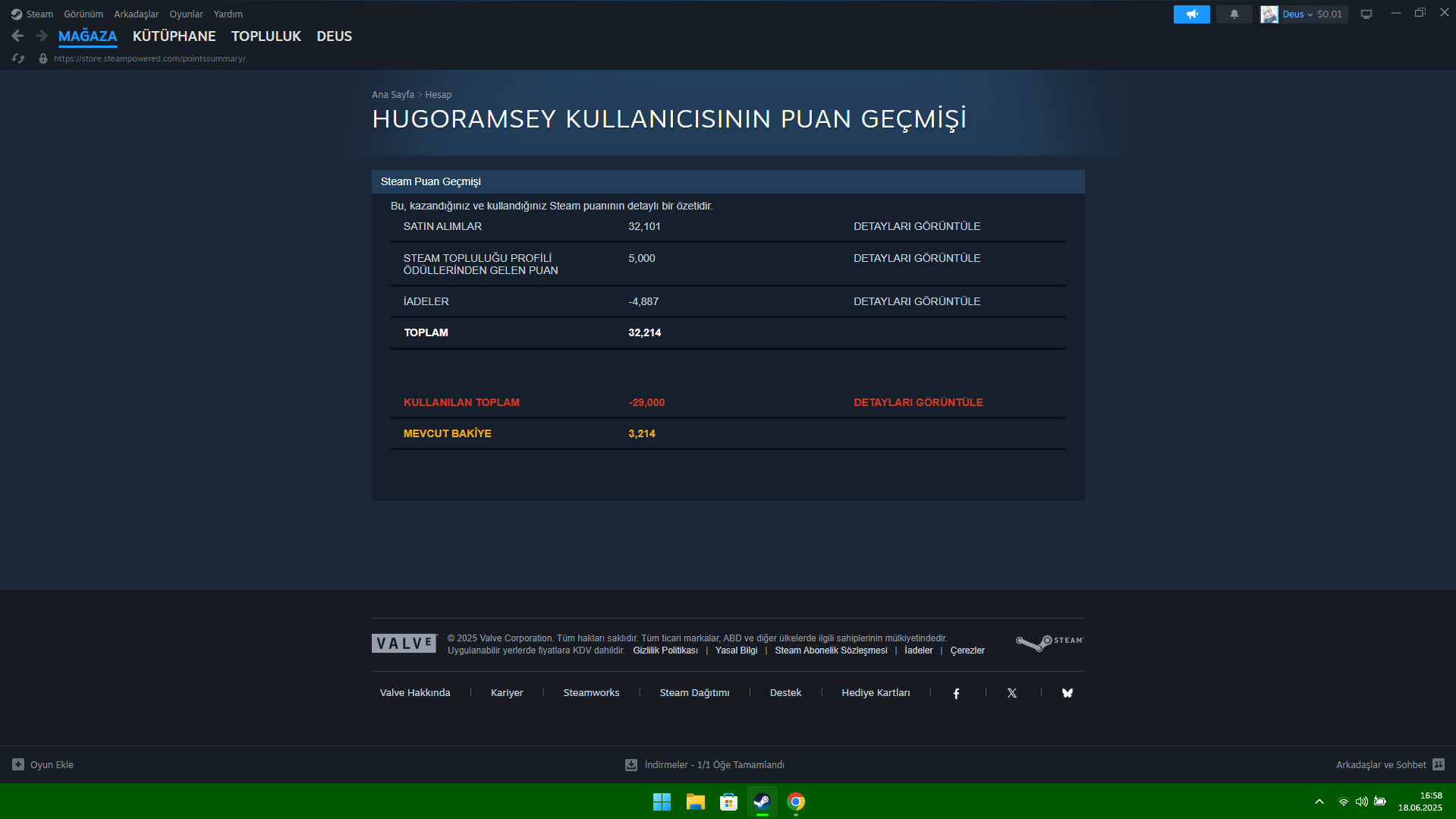Open volume speaker tray icon
Screen dimensions: 1456x819
pyautogui.click(x=1362, y=802)
